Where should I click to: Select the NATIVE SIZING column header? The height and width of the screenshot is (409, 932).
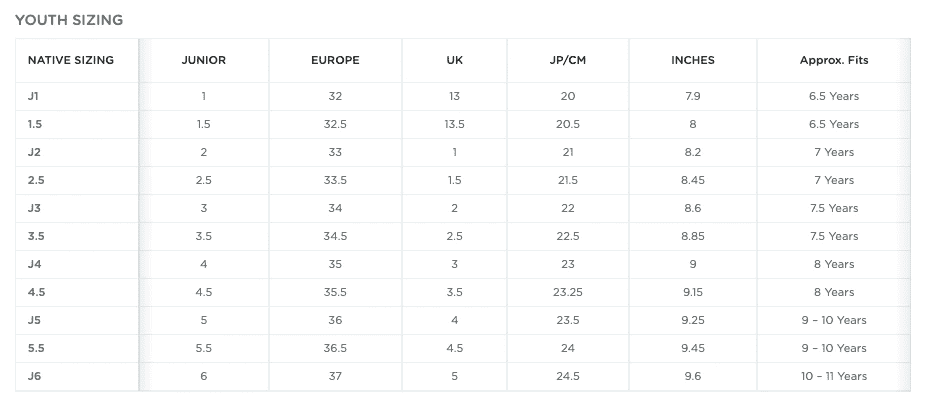[x=71, y=60]
